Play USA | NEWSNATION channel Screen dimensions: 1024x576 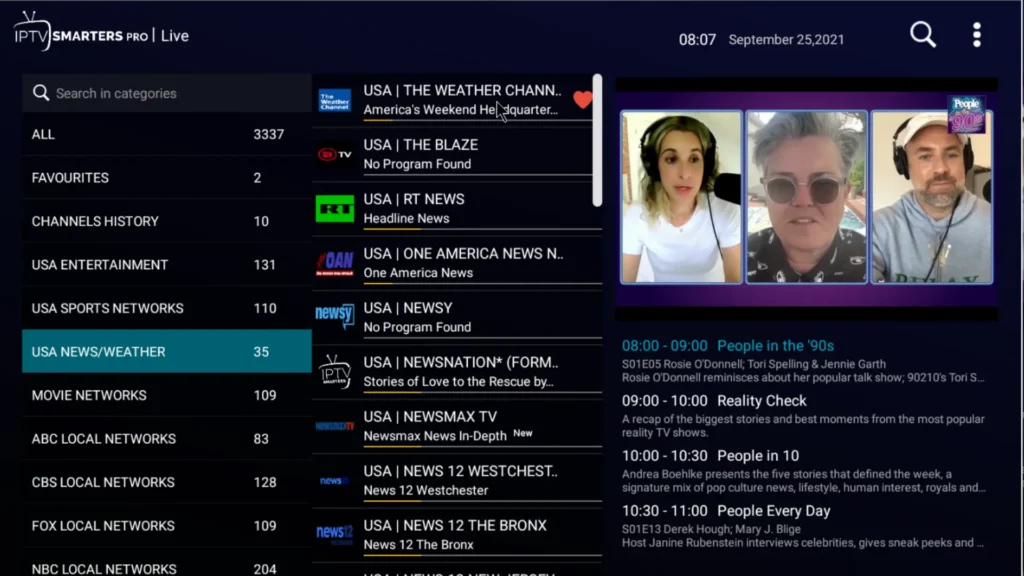pos(457,372)
